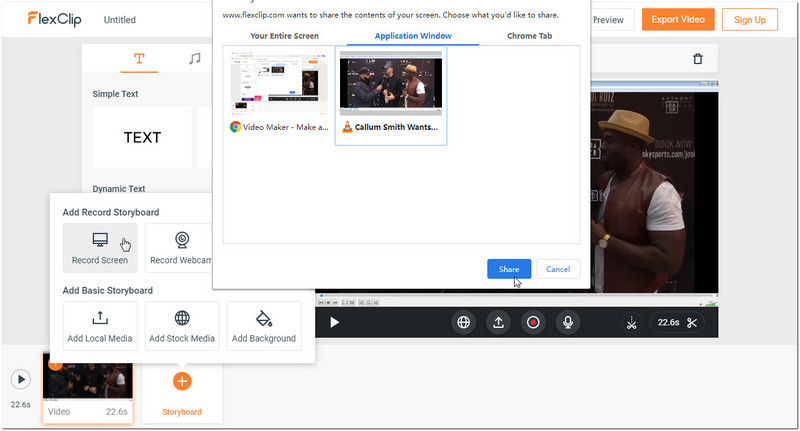This screenshot has height=431, width=800.
Task: Click the Storyboard label
Action: pos(182,412)
